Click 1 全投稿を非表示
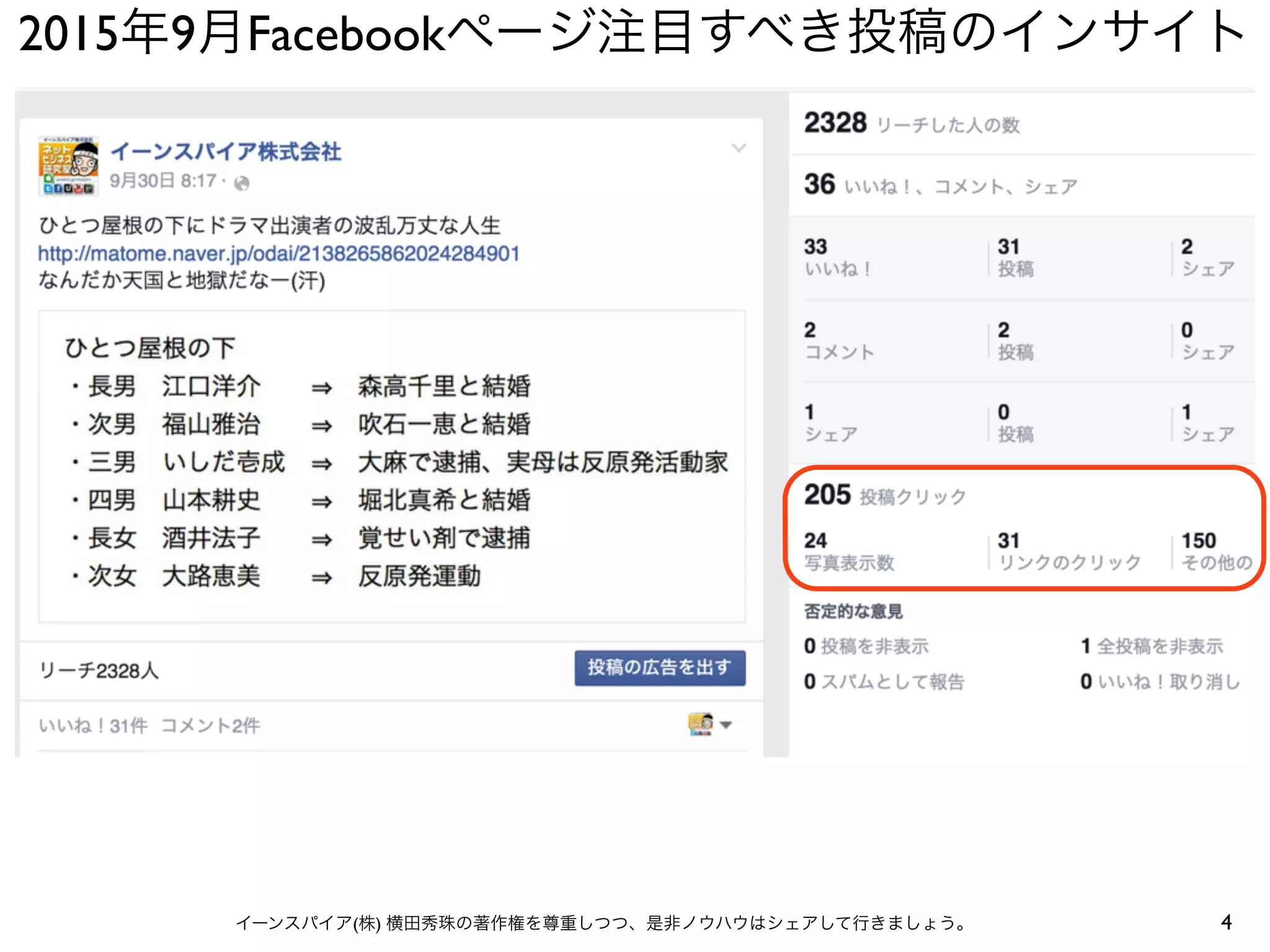The width and height of the screenshot is (1270, 952). 1152,646
